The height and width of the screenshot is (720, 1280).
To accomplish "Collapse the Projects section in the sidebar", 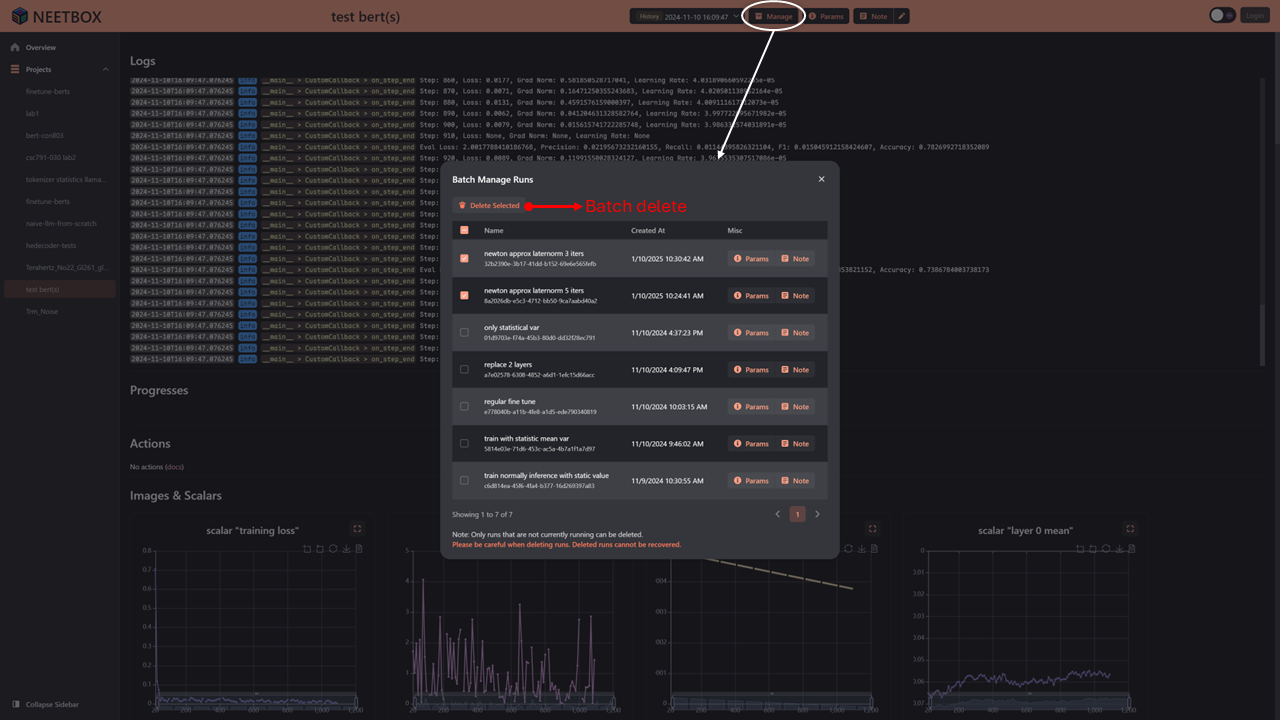I will point(104,69).
